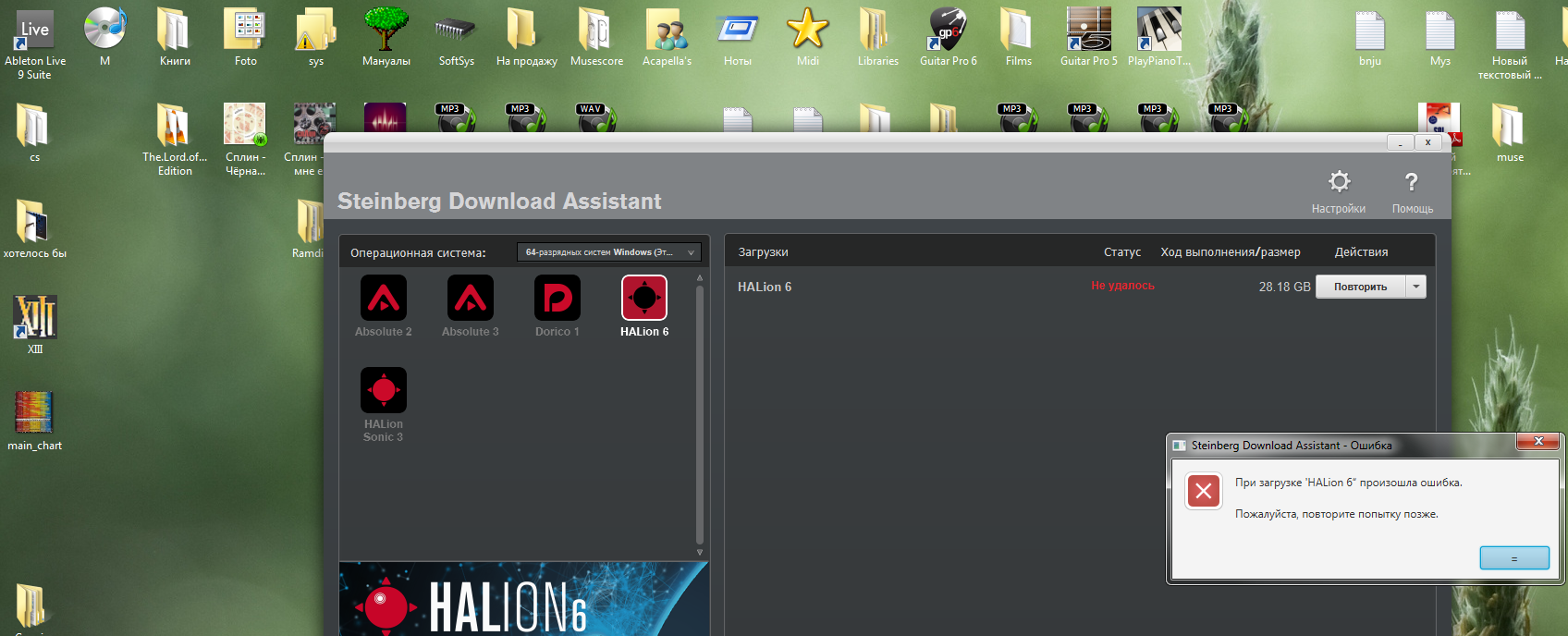This screenshot has height=636, width=1568.
Task: Click the При загрузке error message
Action: point(1348,483)
